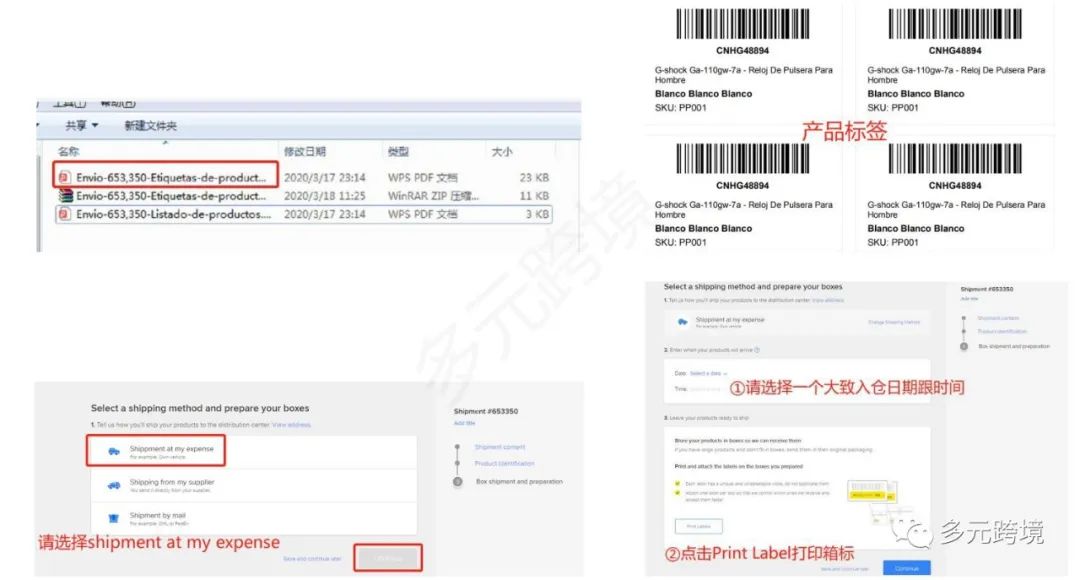This screenshot has height=580, width=1080.
Task: Click Add title link in the print labels panel
Action: (x=969, y=299)
